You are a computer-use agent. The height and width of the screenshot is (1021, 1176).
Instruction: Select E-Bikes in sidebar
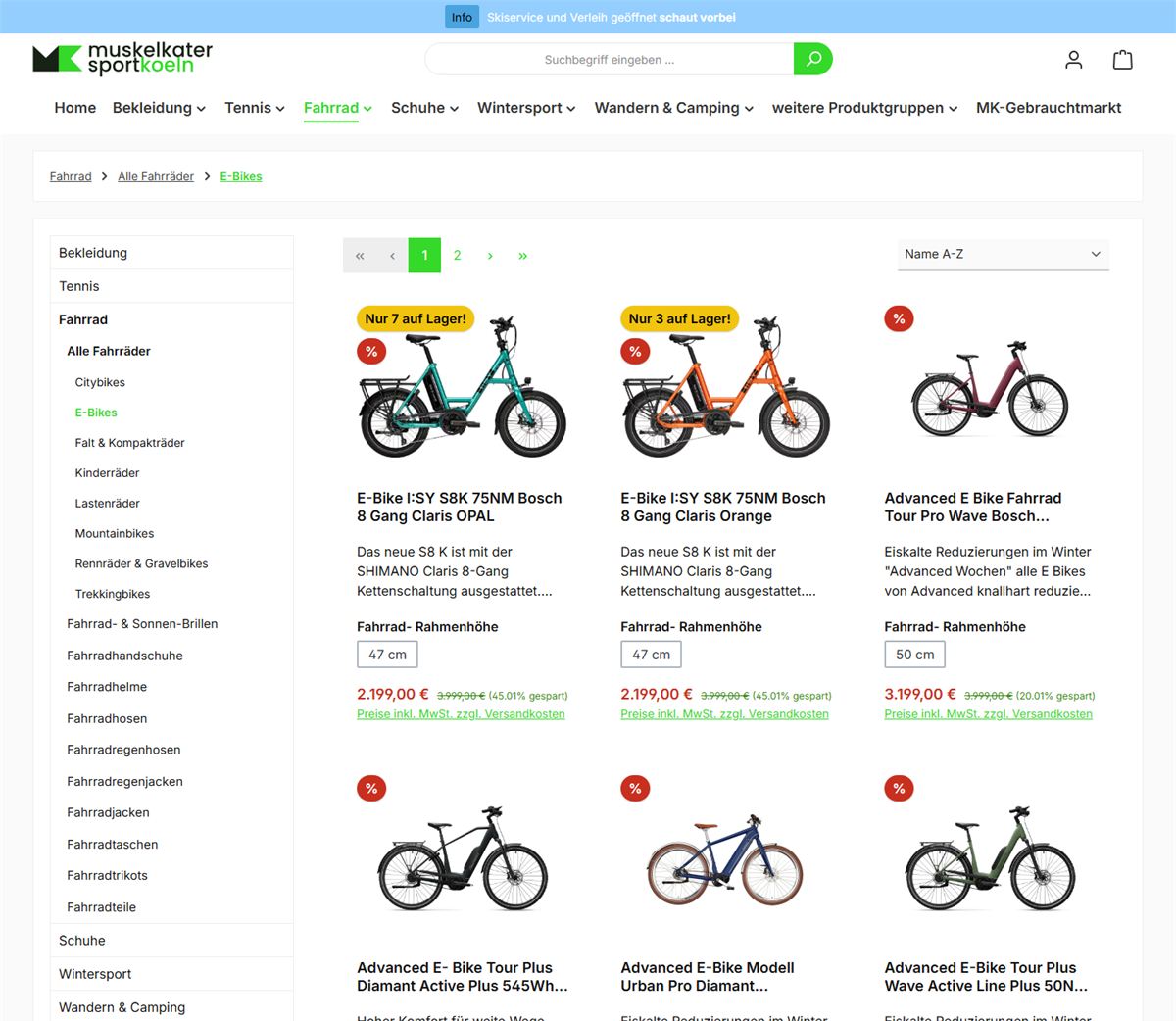(x=96, y=413)
